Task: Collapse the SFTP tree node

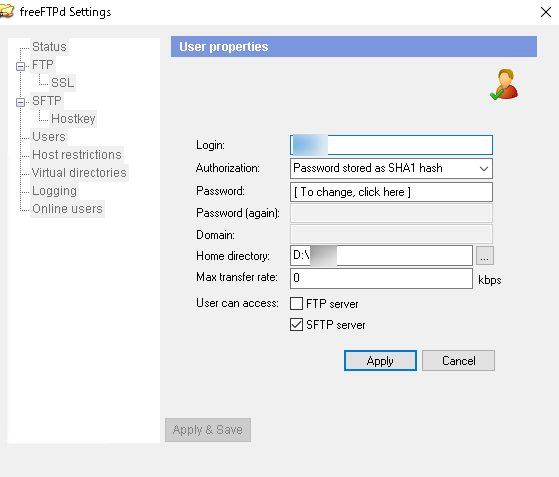Action: click(x=20, y=102)
